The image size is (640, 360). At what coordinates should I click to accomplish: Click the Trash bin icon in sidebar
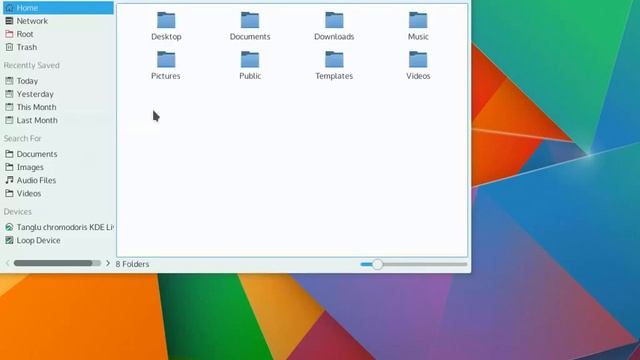point(9,47)
